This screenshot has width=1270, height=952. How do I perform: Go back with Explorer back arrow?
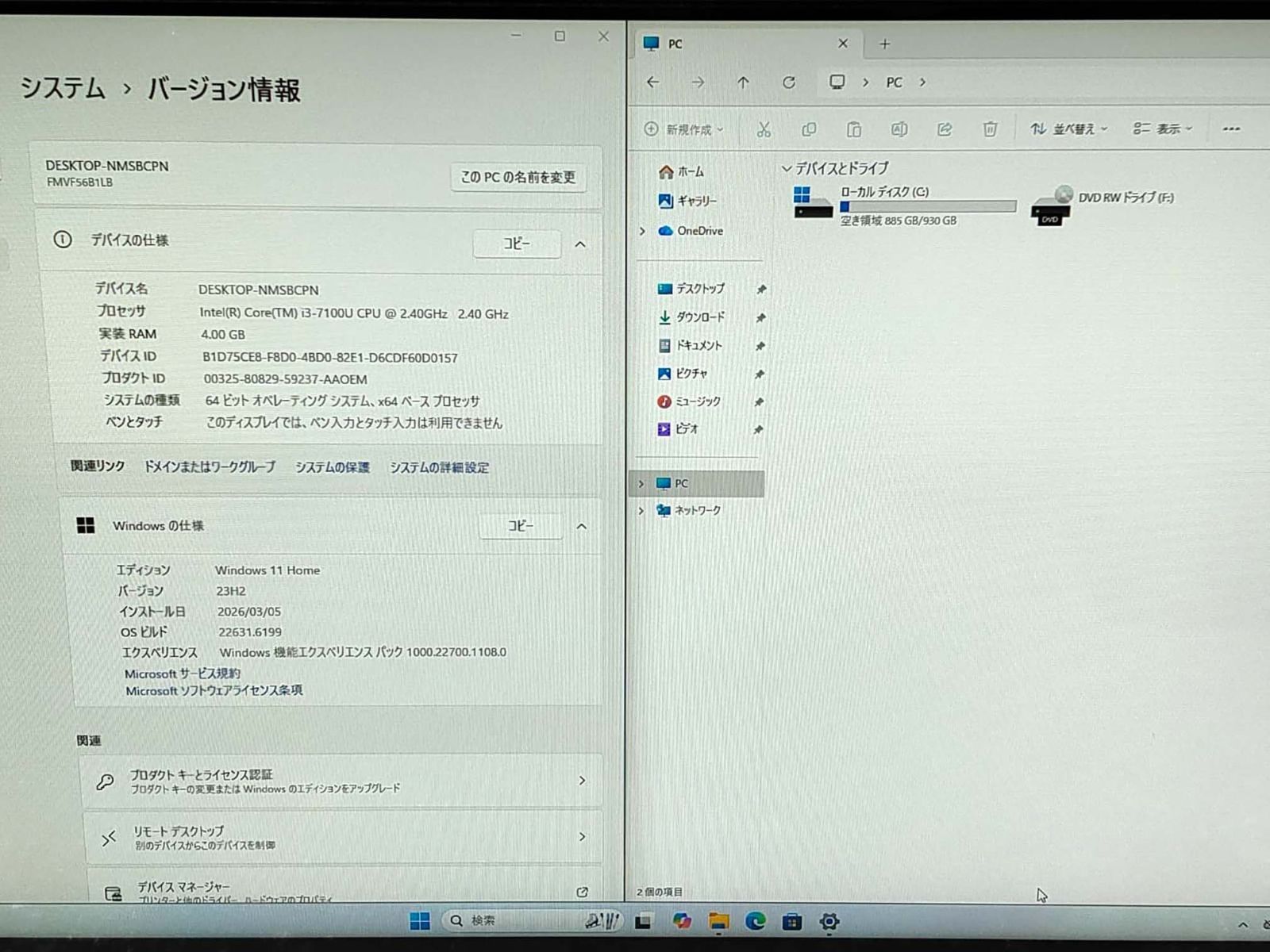pyautogui.click(x=652, y=83)
